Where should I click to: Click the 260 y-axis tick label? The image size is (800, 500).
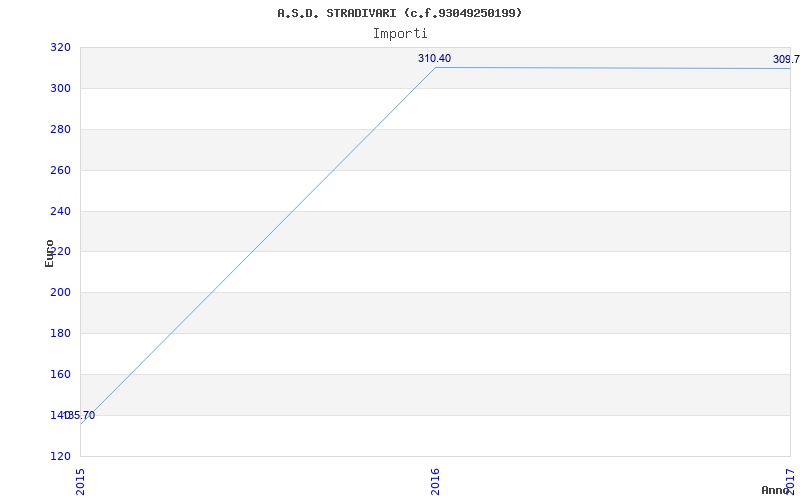click(x=60, y=170)
